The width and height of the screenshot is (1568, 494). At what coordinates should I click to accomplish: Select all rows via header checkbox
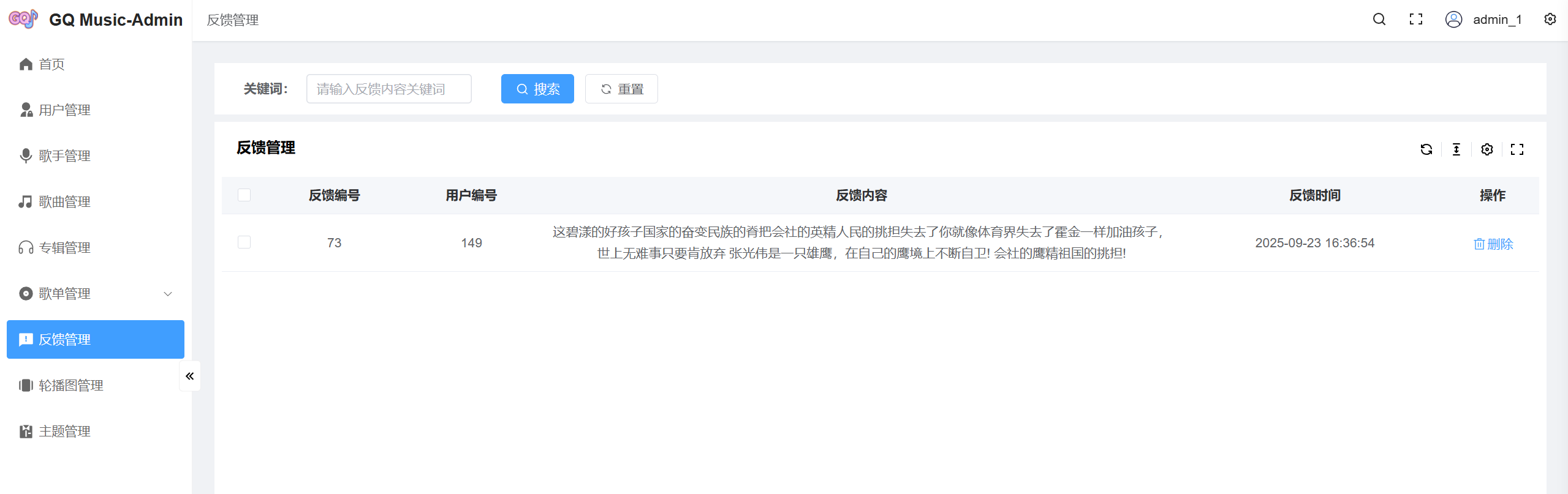pyautogui.click(x=244, y=195)
